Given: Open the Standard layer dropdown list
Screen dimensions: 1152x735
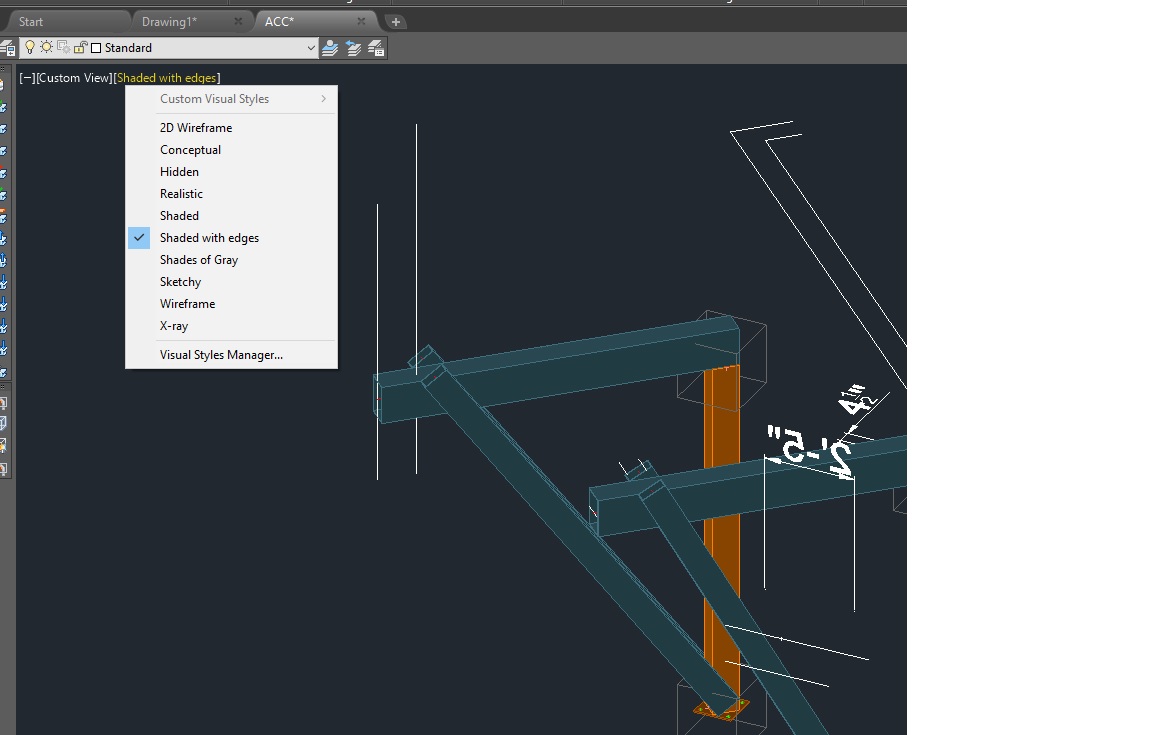Looking at the screenshot, I should 311,48.
